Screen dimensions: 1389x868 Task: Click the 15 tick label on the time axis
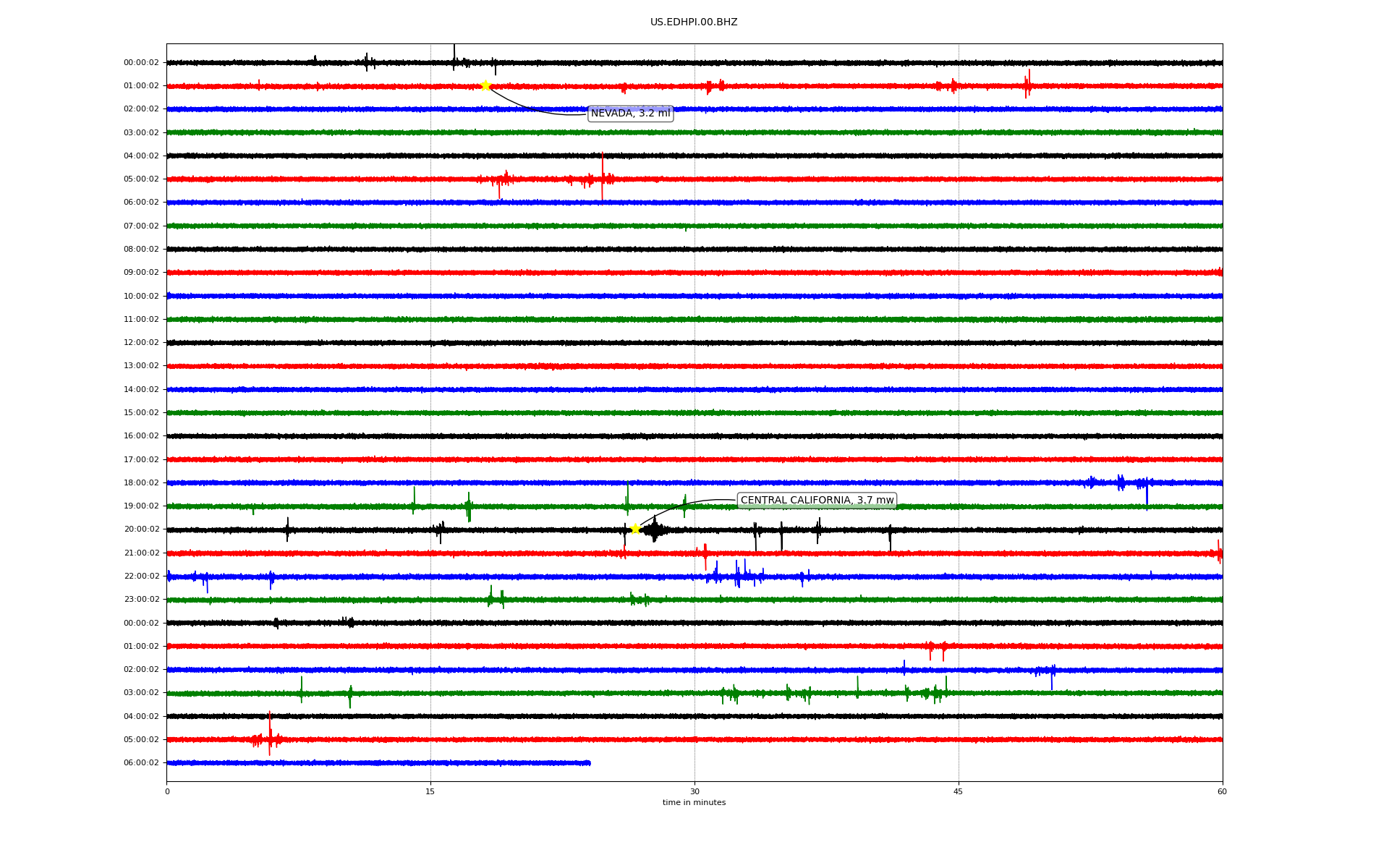click(430, 792)
